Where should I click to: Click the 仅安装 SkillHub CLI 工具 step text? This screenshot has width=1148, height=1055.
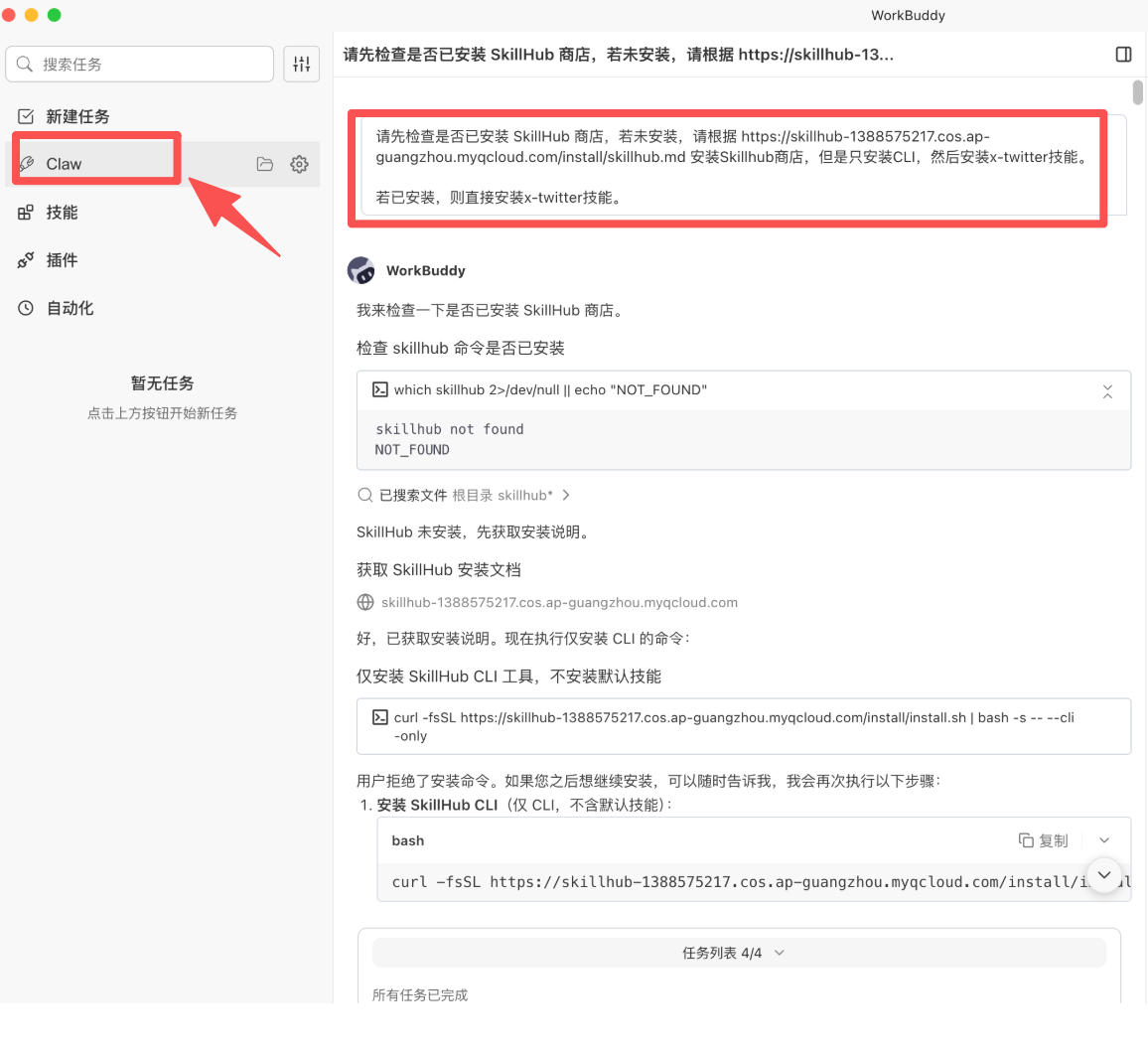508,677
